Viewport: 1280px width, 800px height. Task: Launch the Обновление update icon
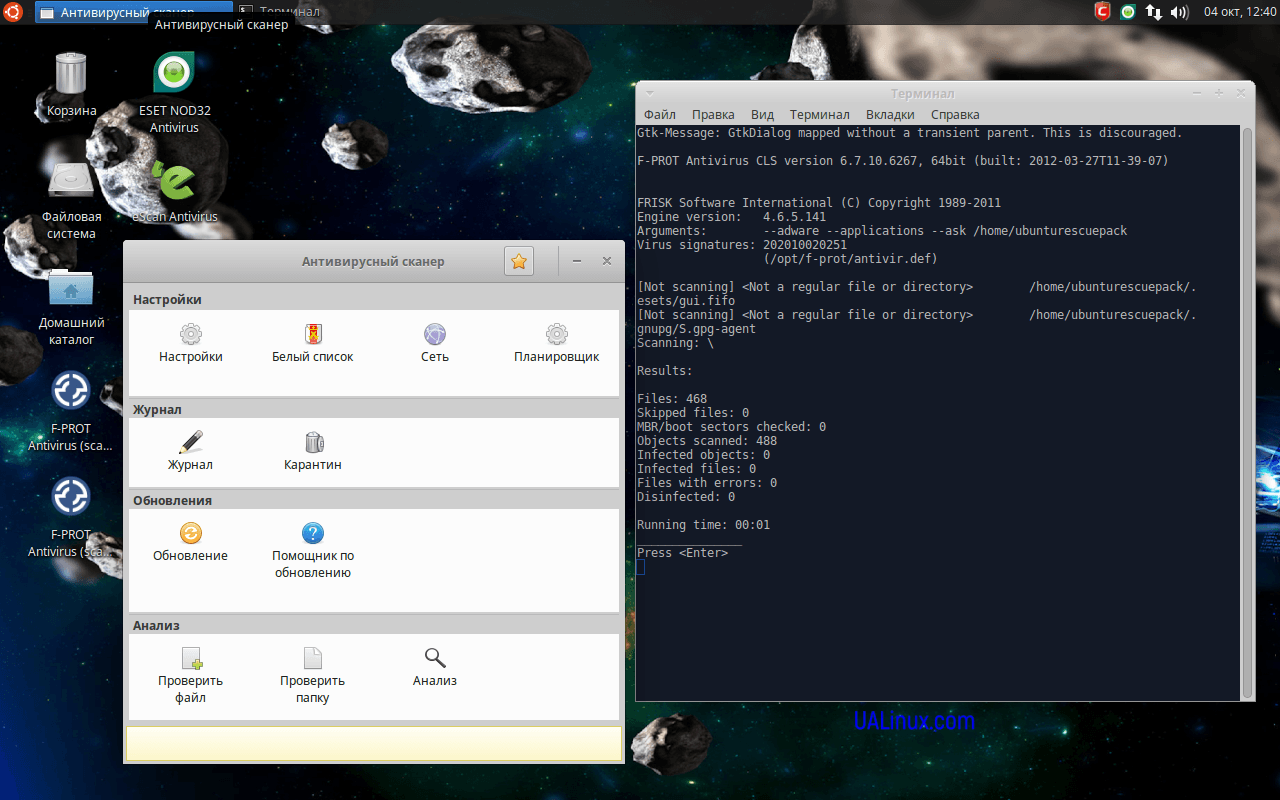[x=190, y=542]
